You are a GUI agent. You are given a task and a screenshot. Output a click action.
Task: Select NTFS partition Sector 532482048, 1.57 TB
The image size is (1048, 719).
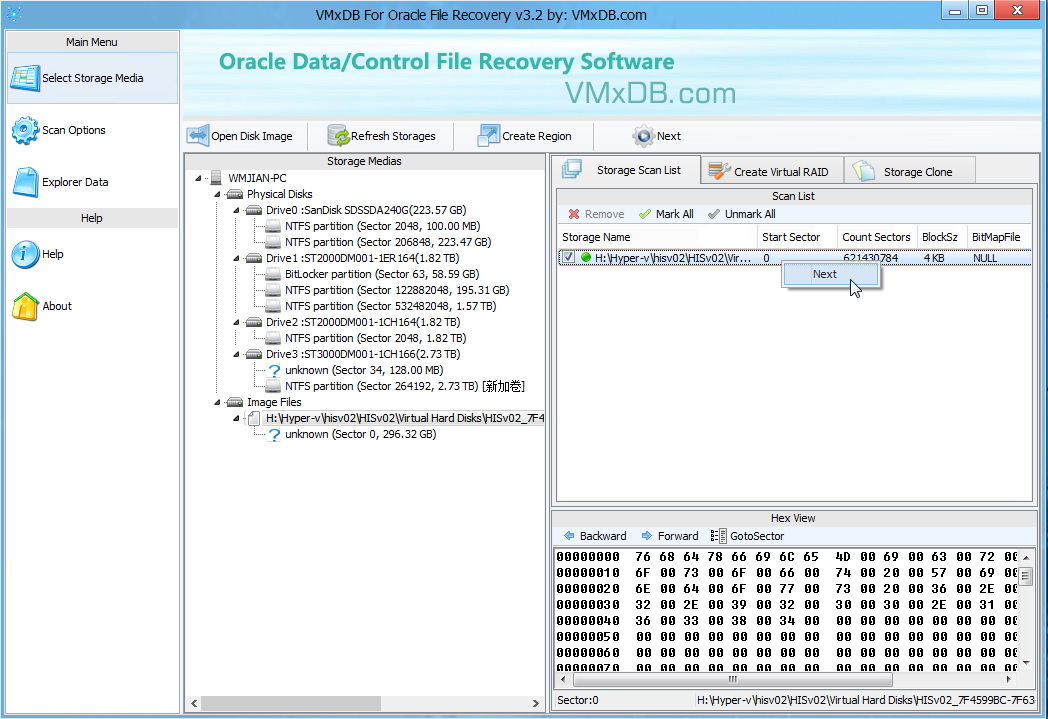390,306
